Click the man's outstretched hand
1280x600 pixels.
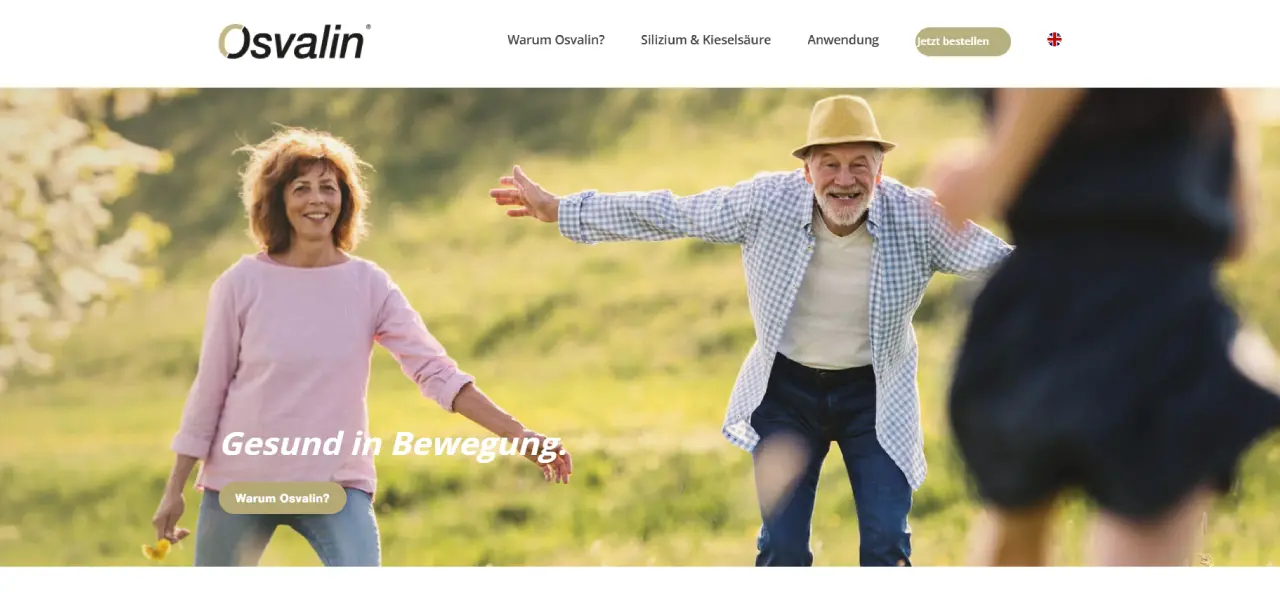pos(524,193)
